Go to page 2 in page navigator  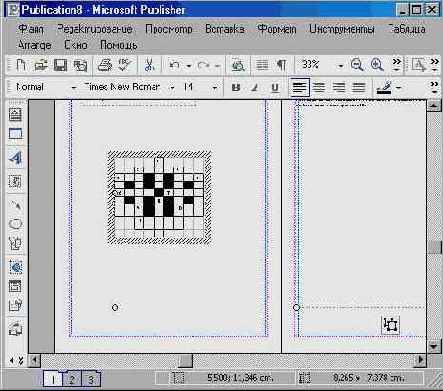click(x=72, y=379)
